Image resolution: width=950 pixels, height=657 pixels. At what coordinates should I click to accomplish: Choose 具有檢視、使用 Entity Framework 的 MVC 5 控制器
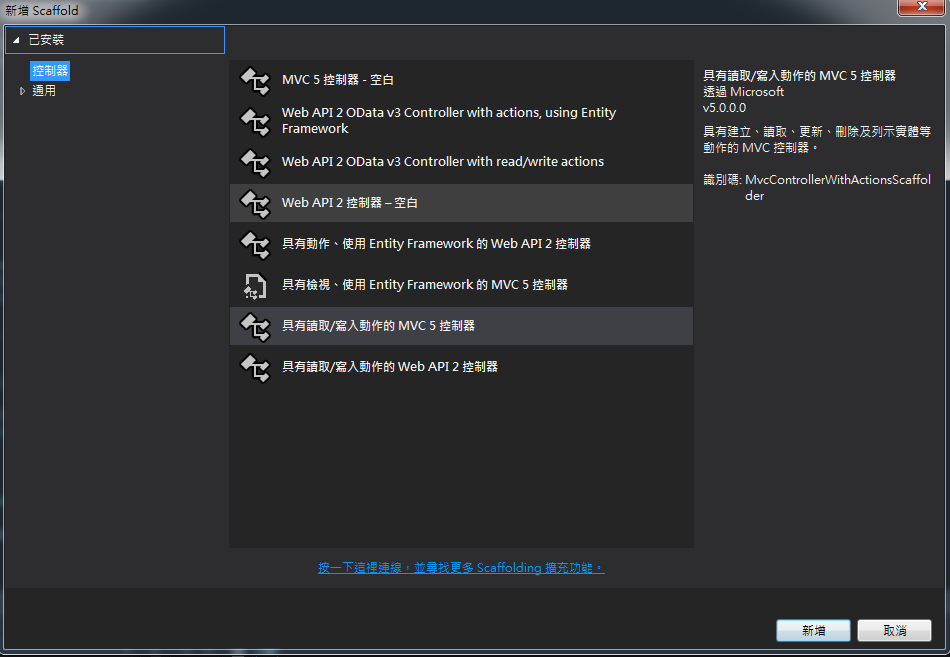pyautogui.click(x=461, y=285)
